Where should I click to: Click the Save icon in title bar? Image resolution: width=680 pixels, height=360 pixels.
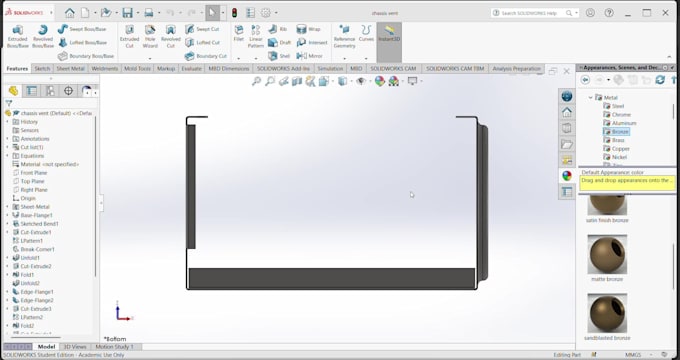coord(128,13)
